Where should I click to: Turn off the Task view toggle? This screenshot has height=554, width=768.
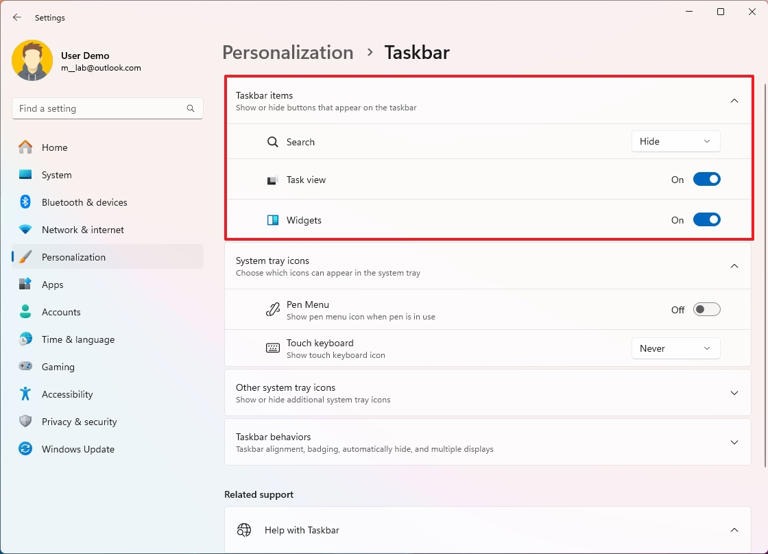(x=706, y=179)
